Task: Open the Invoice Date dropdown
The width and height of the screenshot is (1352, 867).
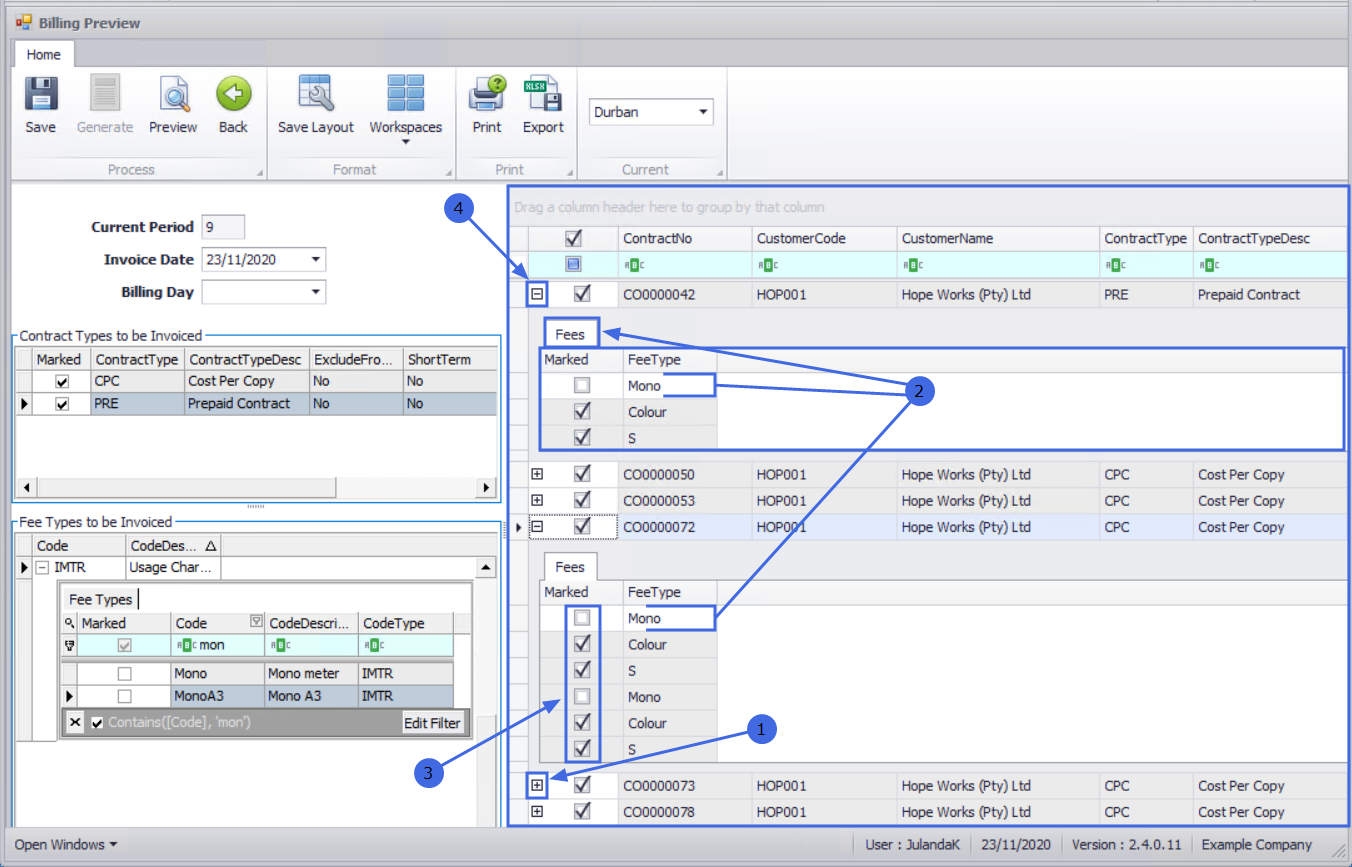Action: [316, 260]
